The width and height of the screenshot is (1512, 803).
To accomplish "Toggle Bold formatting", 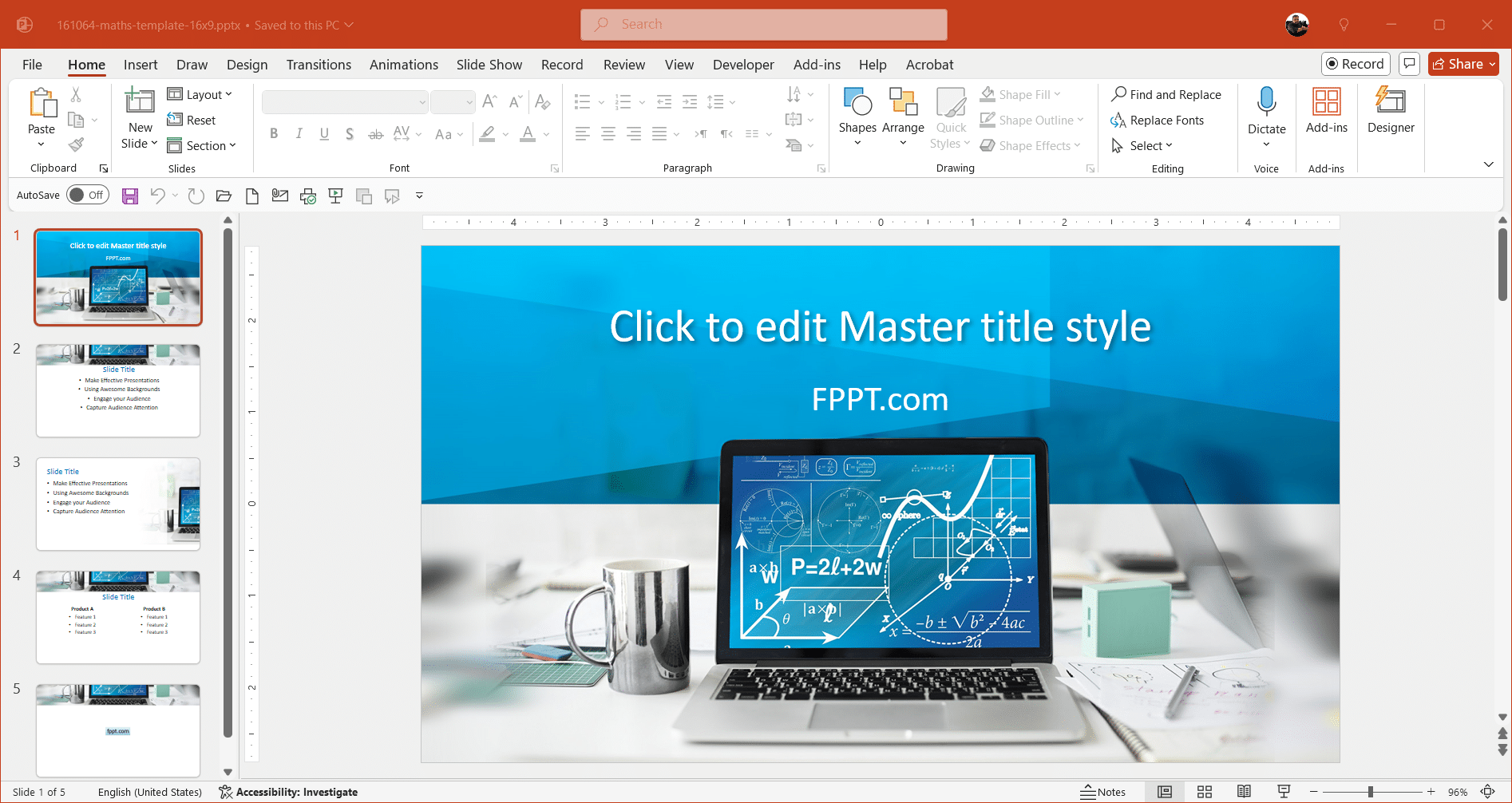I will (x=274, y=133).
